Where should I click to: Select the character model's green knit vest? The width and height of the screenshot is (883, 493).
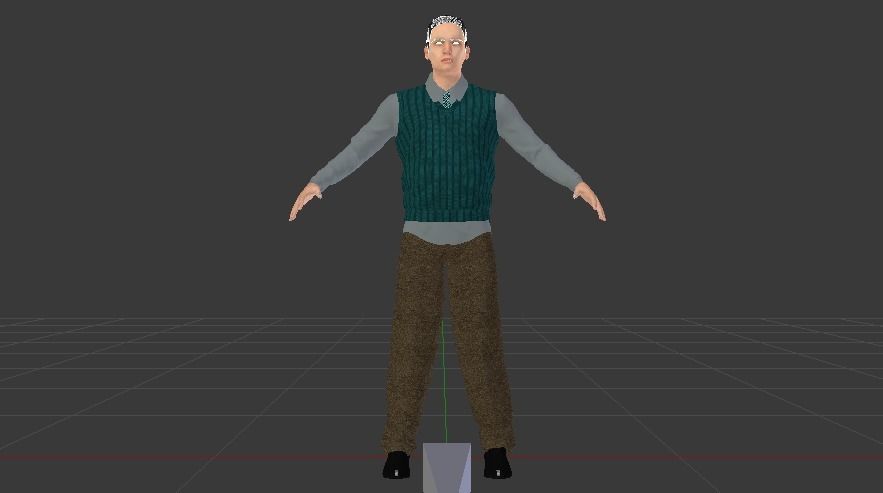pos(447,155)
